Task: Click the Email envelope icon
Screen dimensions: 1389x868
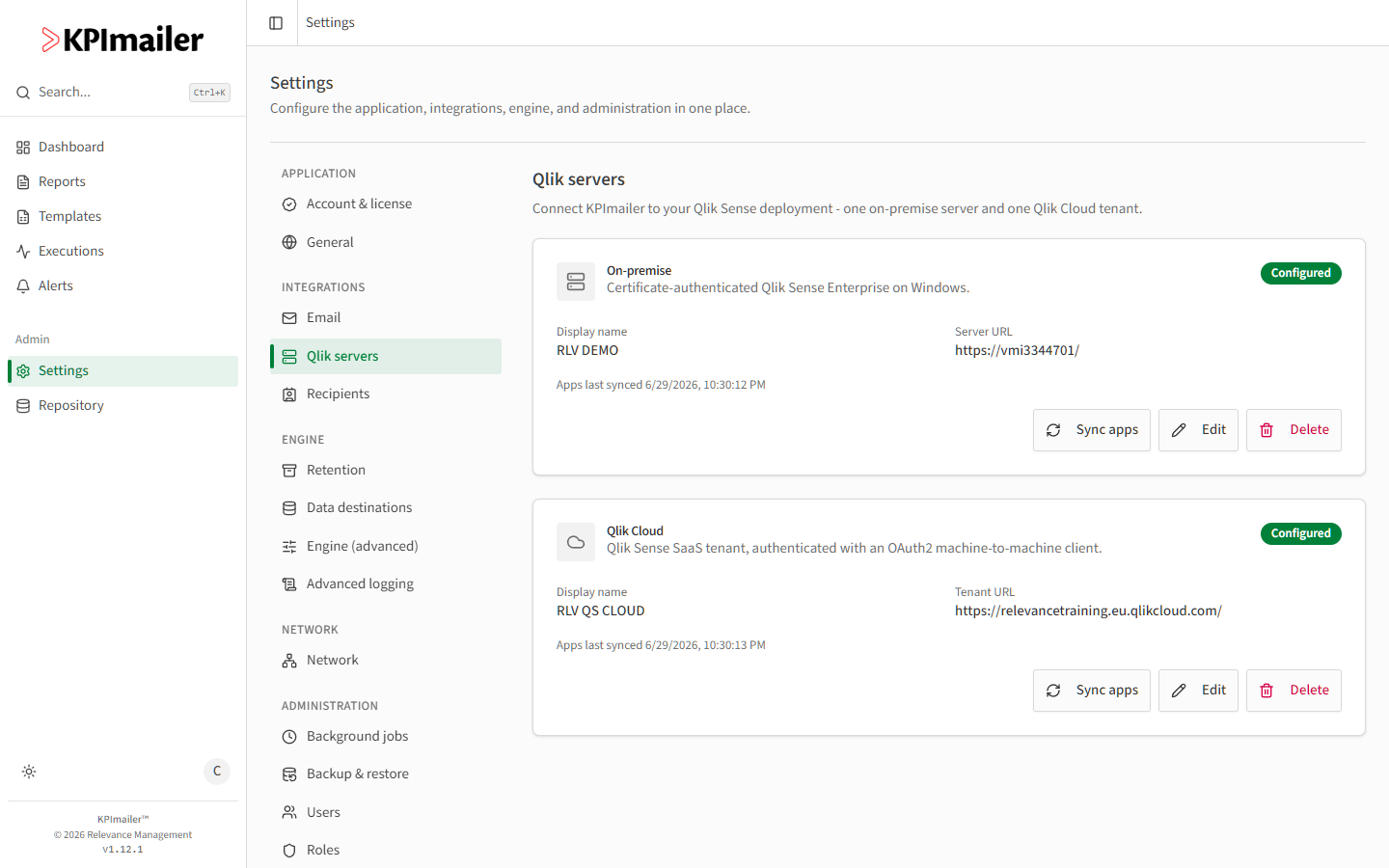Action: click(x=289, y=318)
